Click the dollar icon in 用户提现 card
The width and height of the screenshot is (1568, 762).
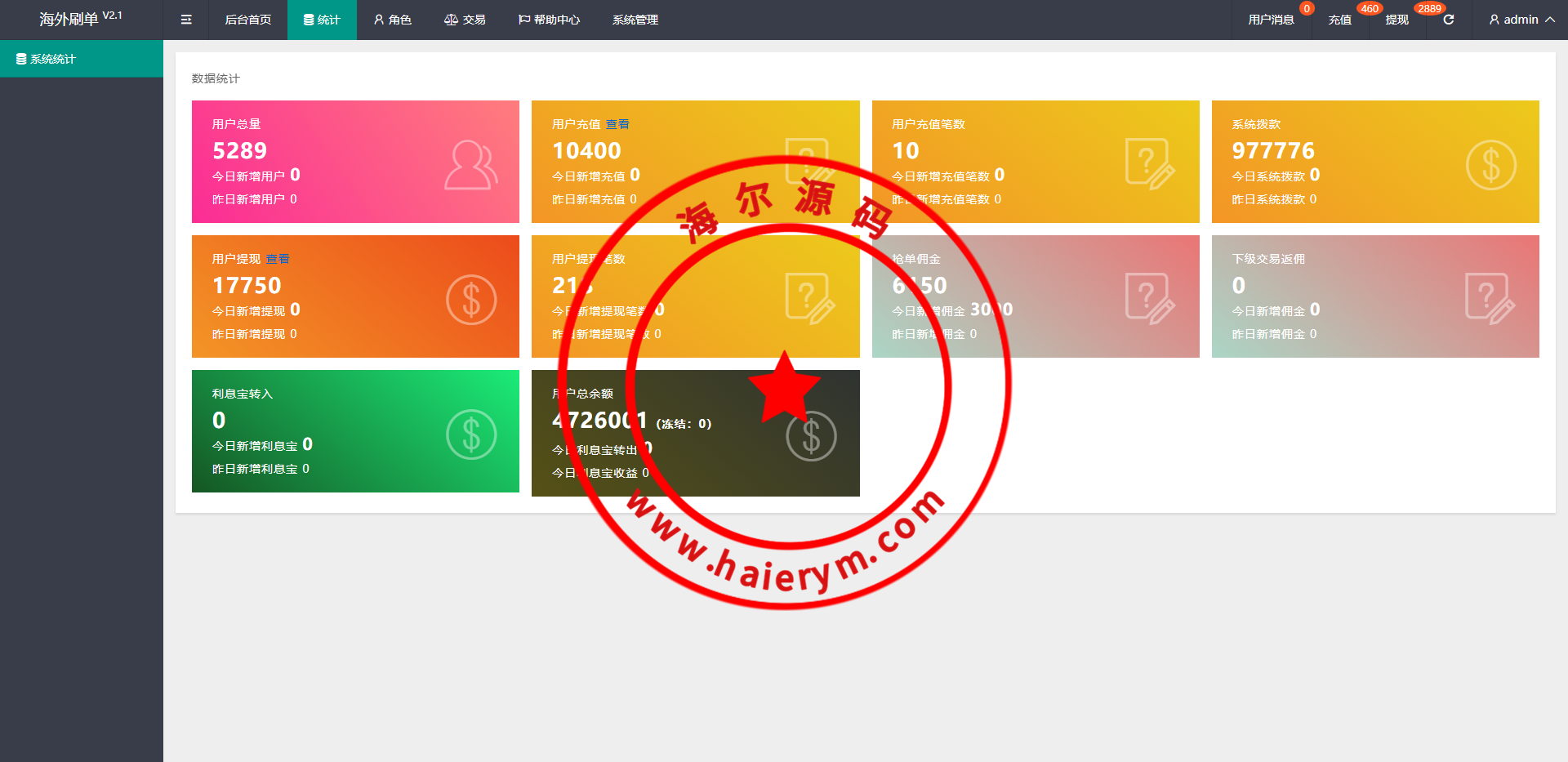[x=471, y=300]
